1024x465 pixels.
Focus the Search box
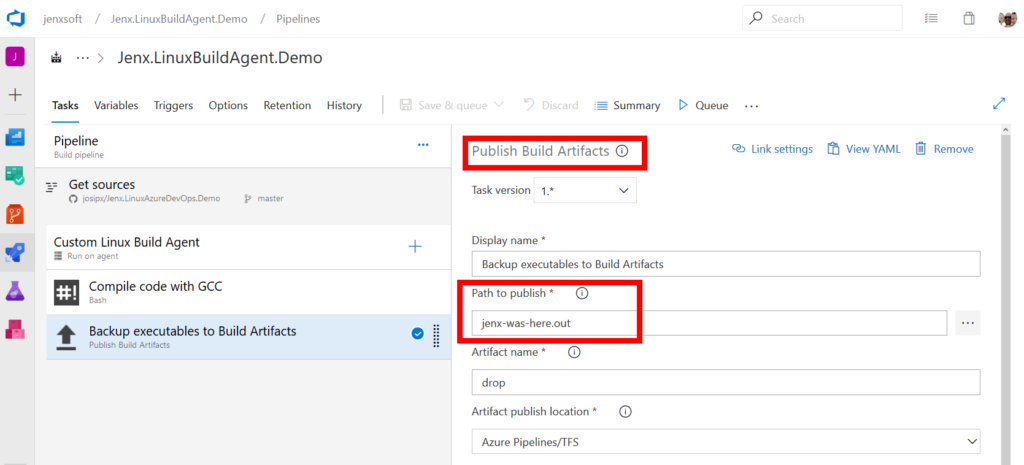822,18
